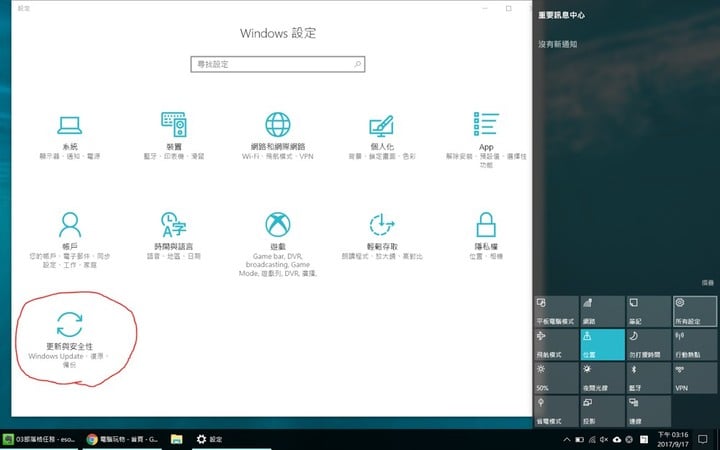Open File Explorer from the taskbar
The height and width of the screenshot is (450, 720).
click(177, 439)
